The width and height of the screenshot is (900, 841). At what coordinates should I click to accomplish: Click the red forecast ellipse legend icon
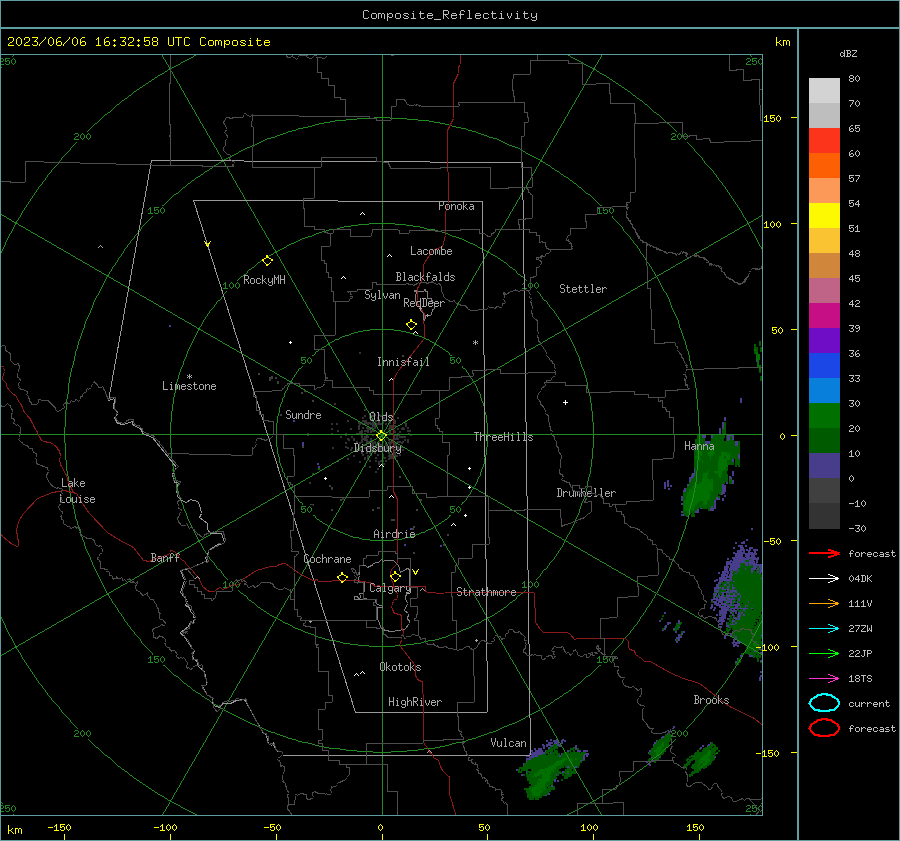[x=824, y=728]
